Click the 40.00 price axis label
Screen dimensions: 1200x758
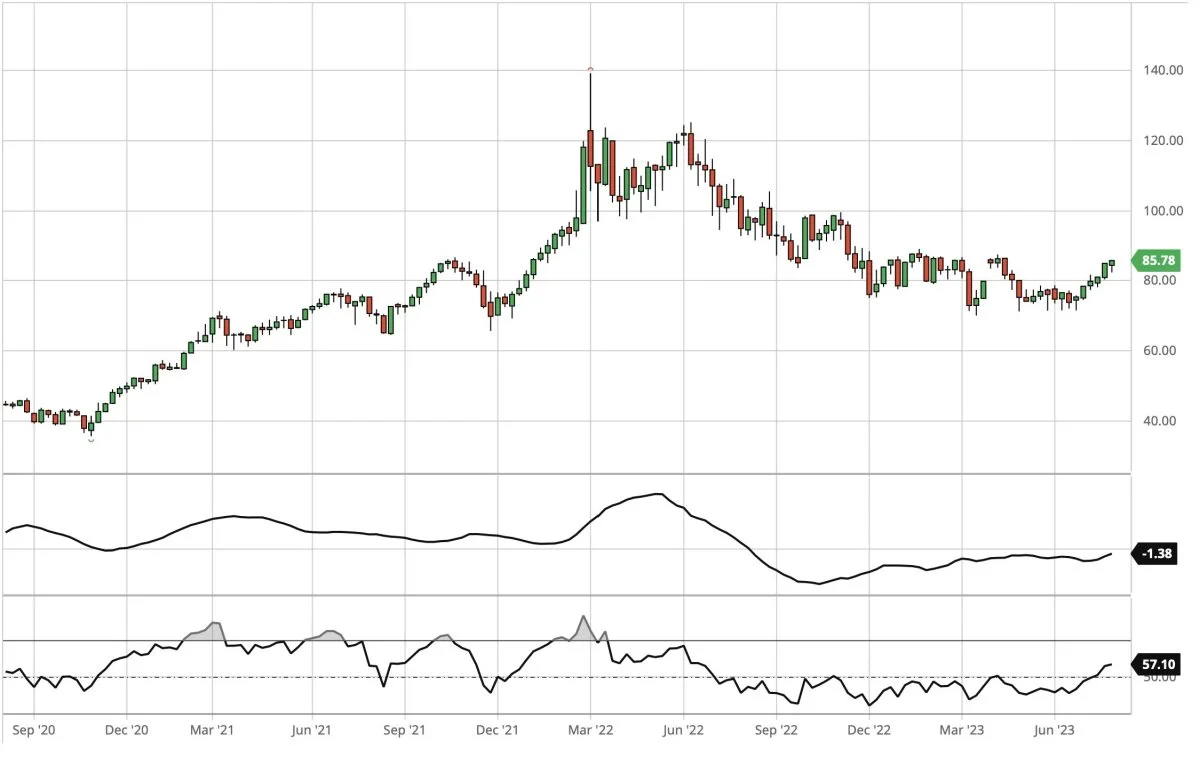(x=1157, y=421)
